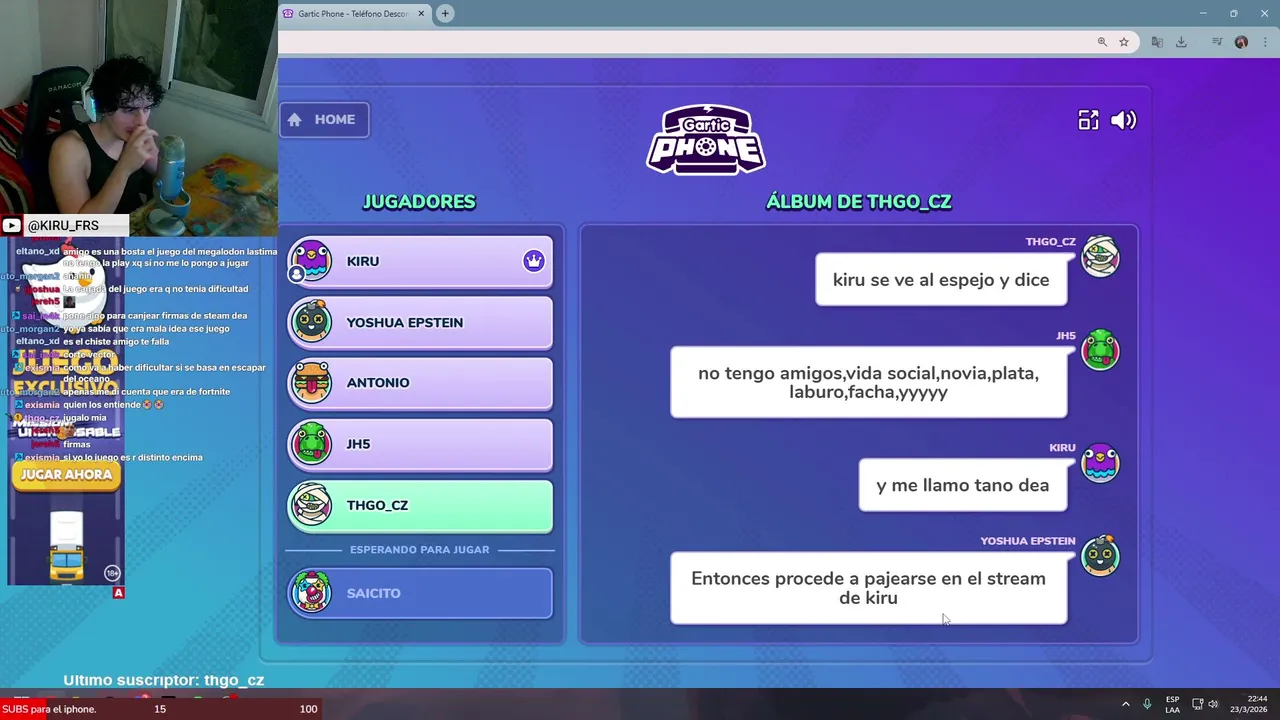Viewport: 1280px width, 720px height.
Task: Click the green avatar beside JH5's album reply
Action: [1100, 350]
